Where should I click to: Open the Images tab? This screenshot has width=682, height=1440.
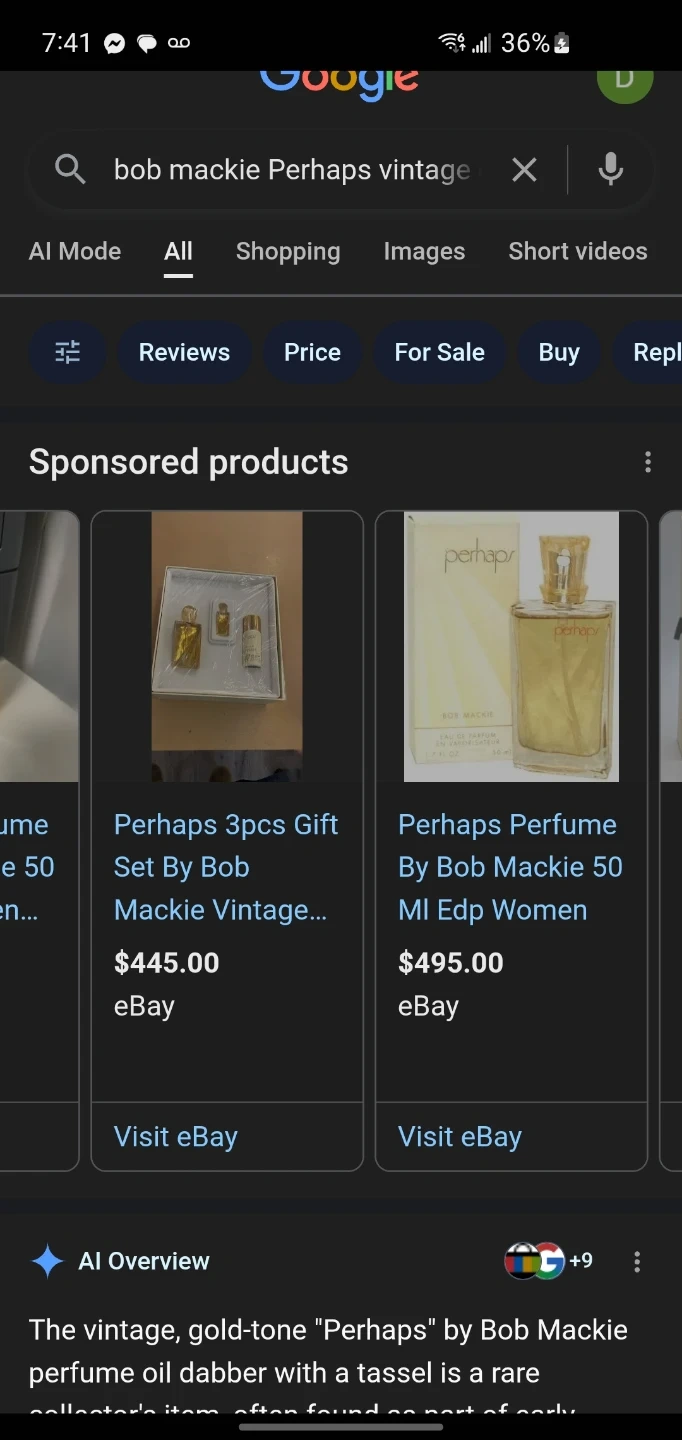point(424,251)
